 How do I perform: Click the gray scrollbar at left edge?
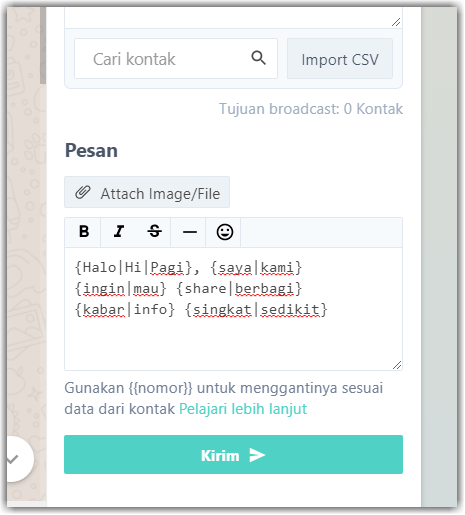click(43, 45)
